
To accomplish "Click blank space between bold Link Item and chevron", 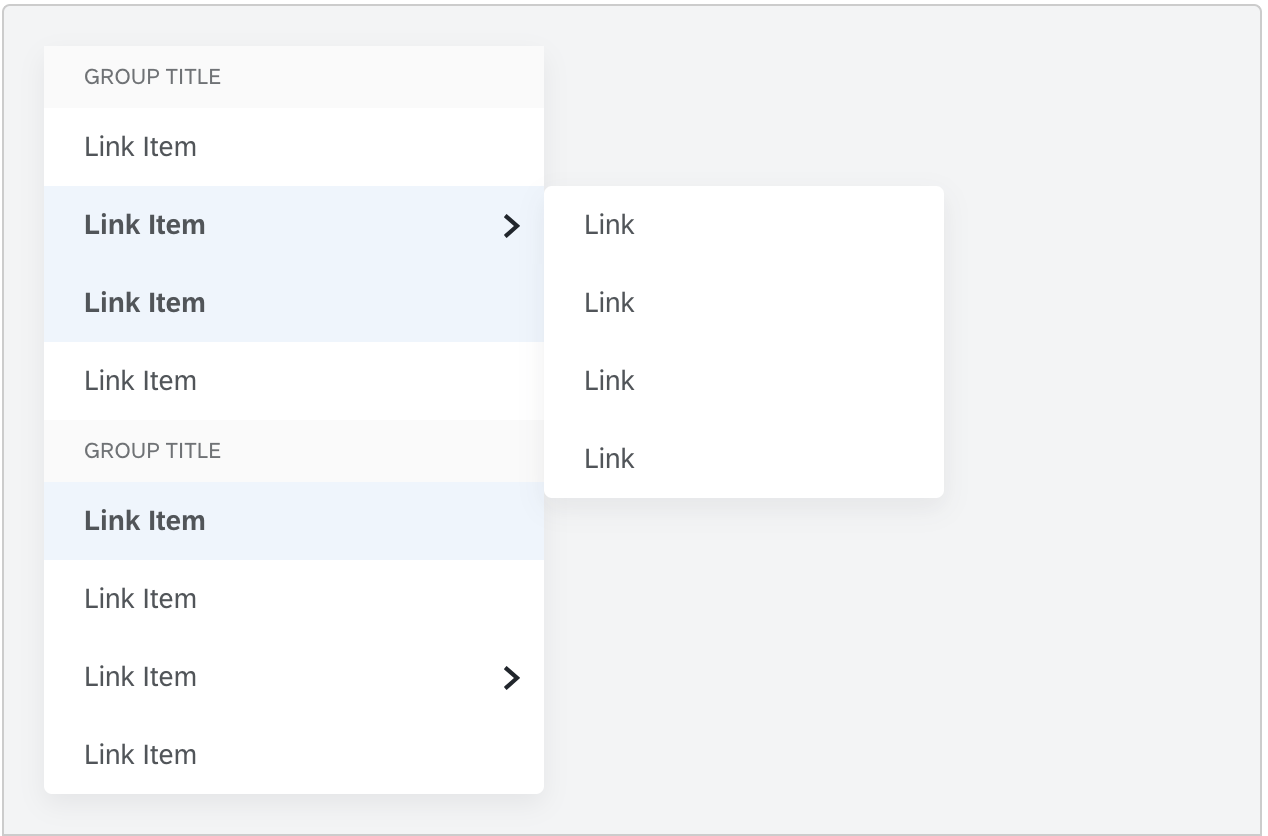I will point(350,225).
